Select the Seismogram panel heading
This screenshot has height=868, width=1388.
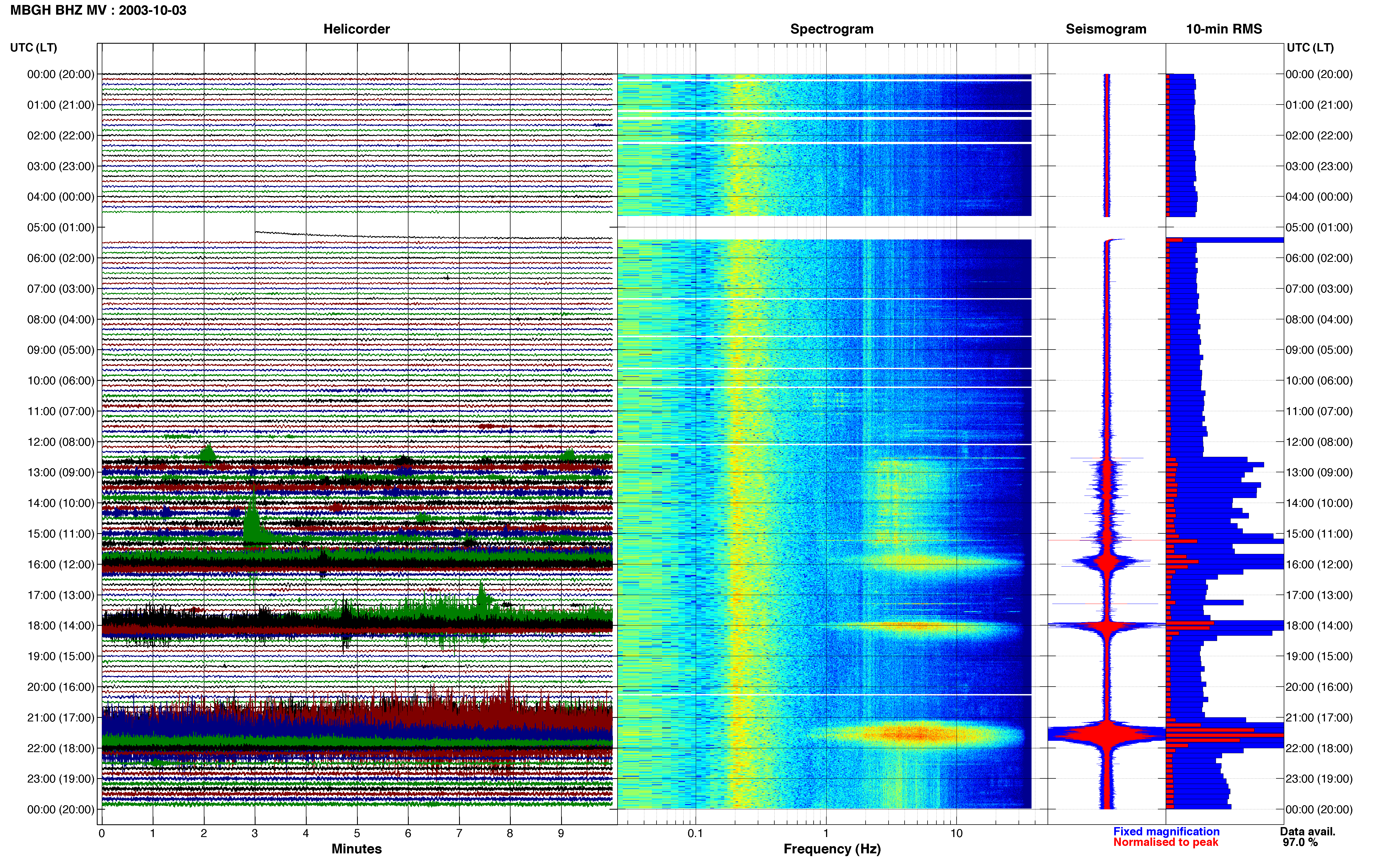(x=1106, y=29)
